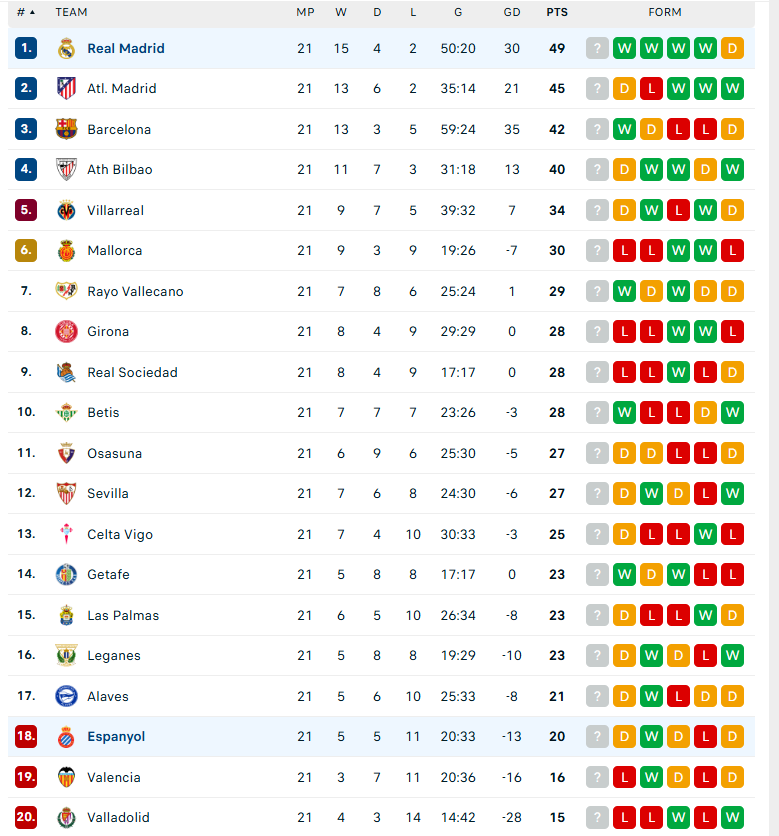The width and height of the screenshot is (779, 836).
Task: Select the Real Sociedad crest icon
Action: 66,372
